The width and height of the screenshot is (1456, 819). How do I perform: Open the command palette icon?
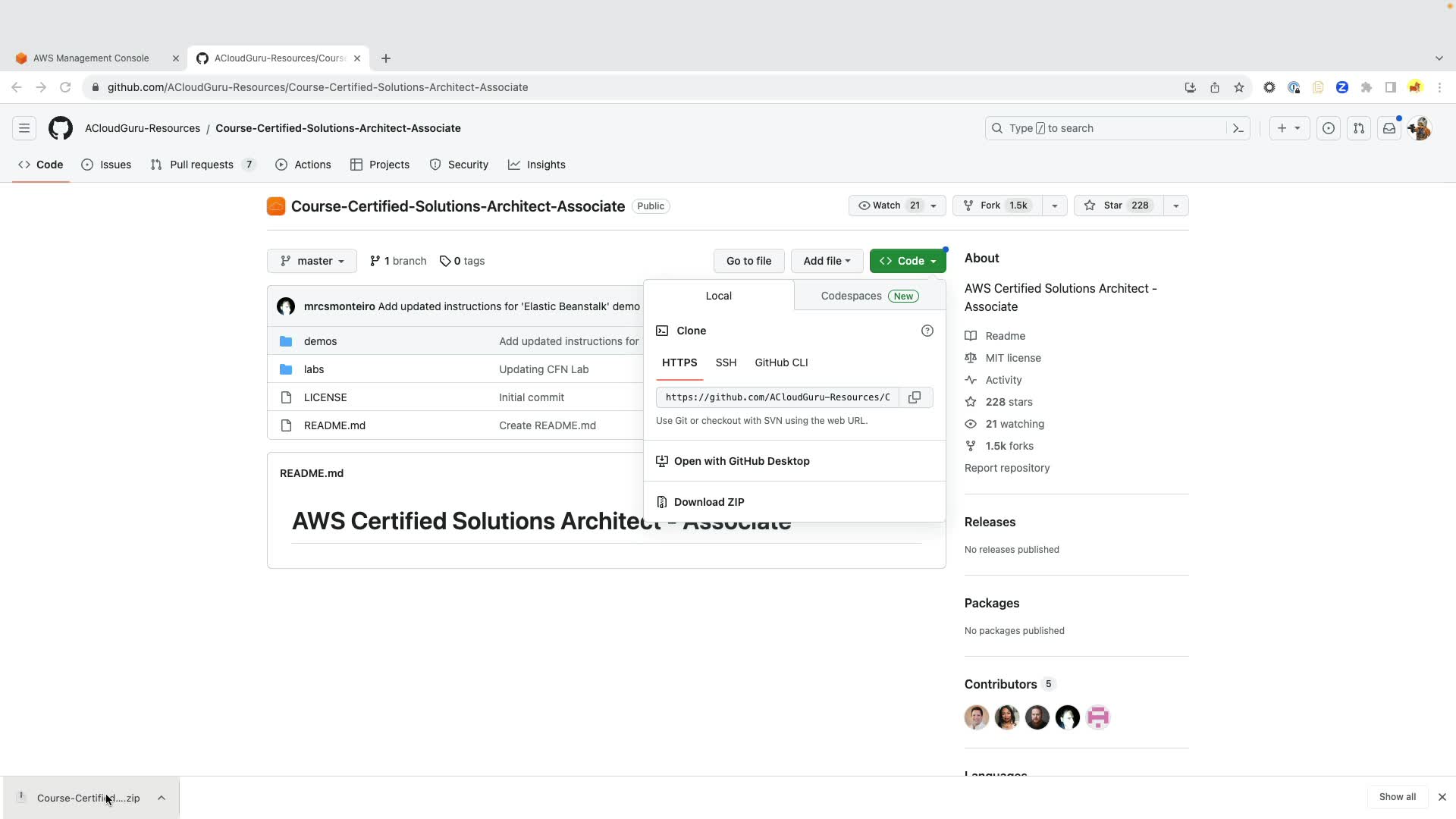(x=1238, y=128)
